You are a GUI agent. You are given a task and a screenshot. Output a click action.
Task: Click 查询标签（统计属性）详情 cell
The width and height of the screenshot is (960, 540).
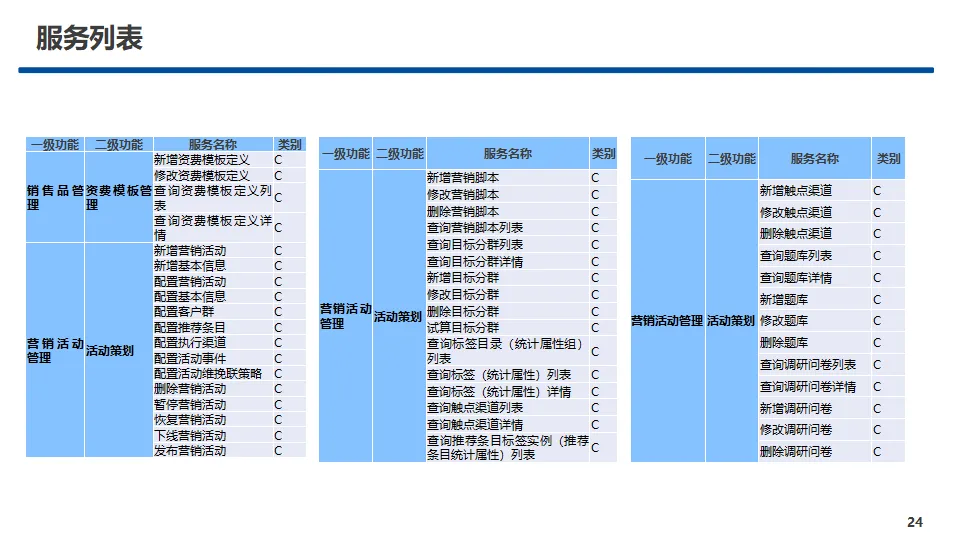tap(508, 391)
